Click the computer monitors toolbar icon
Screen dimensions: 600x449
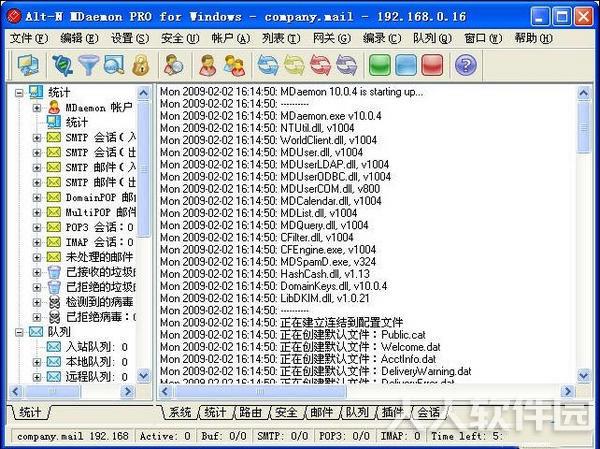[28, 65]
